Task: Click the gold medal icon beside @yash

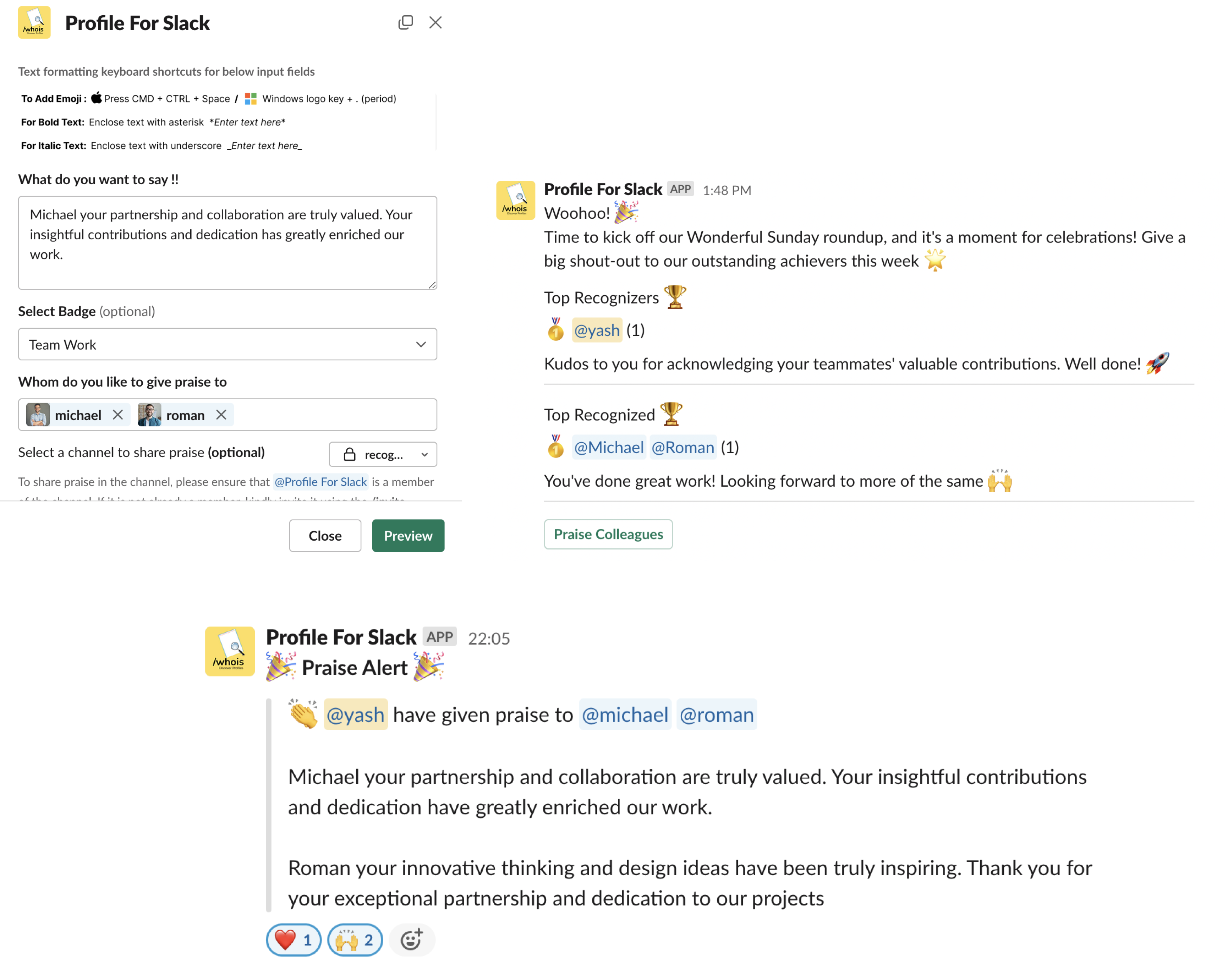Action: point(556,329)
